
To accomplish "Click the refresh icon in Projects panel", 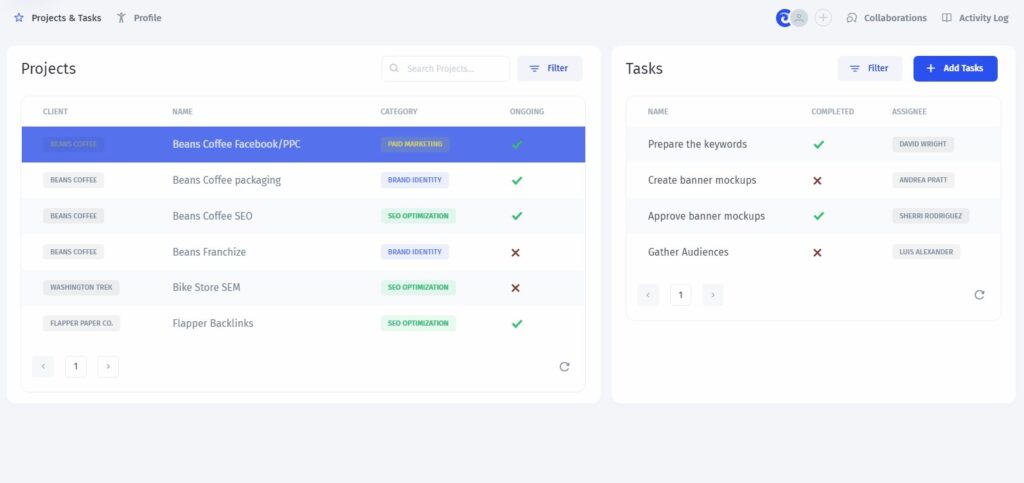I will tap(564, 367).
